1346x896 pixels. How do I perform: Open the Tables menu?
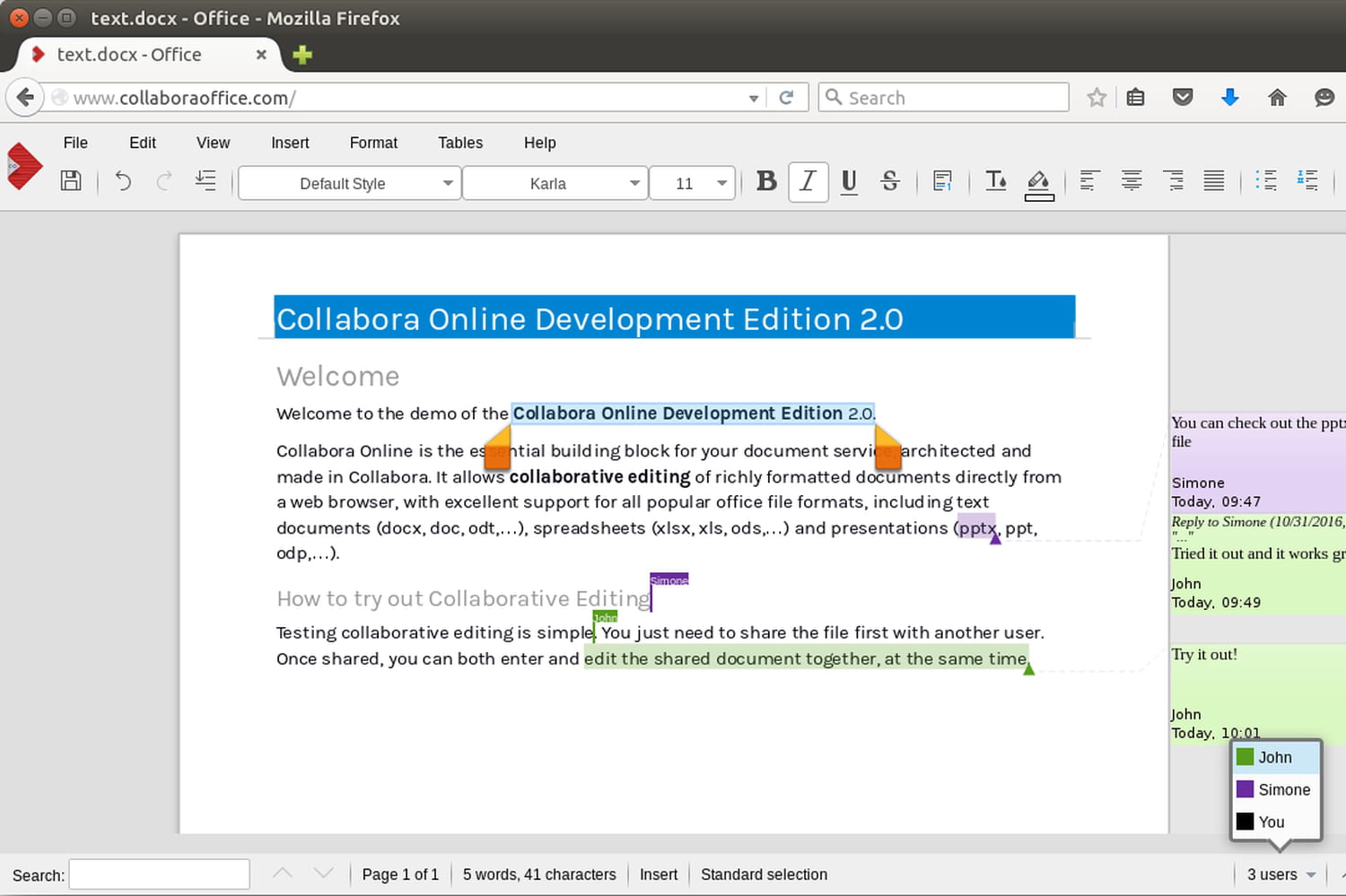[x=459, y=143]
